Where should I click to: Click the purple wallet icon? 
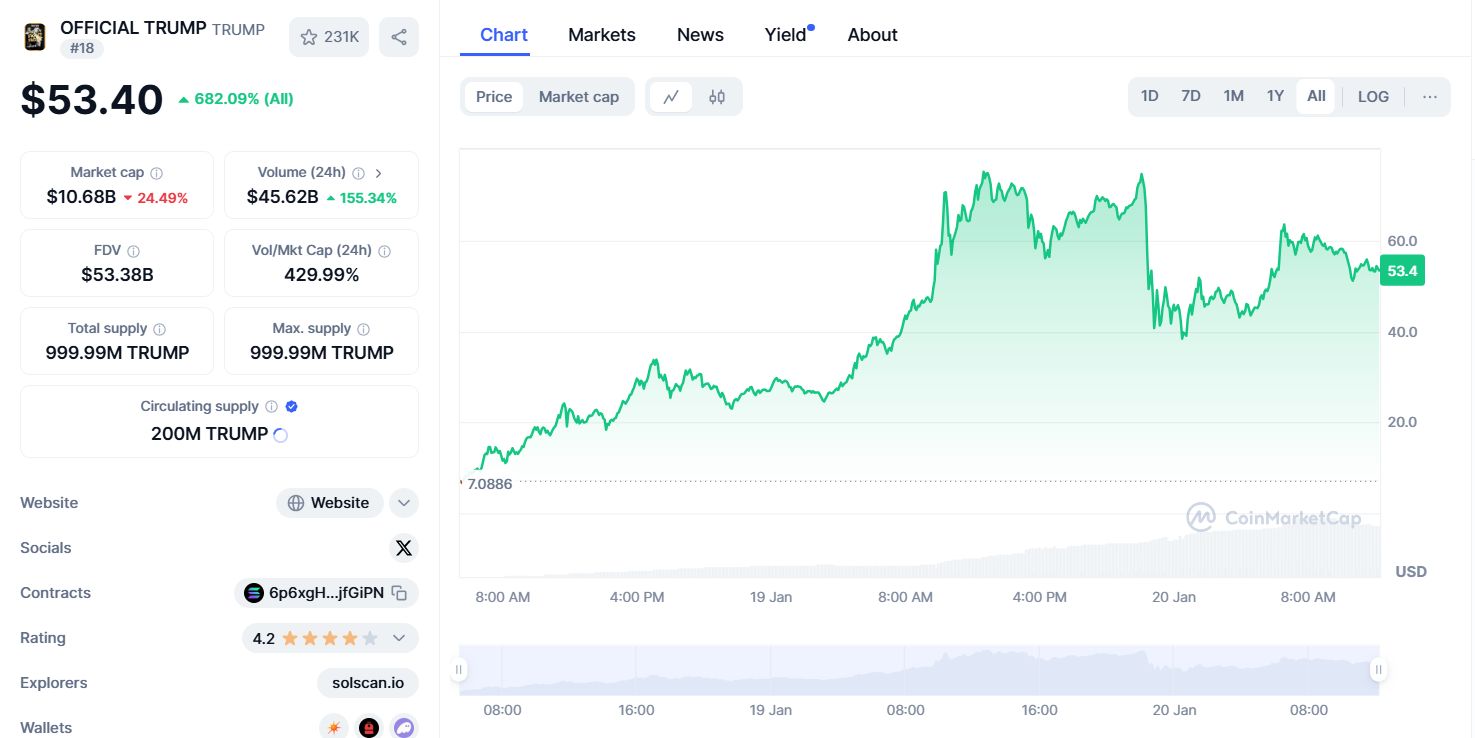coord(404,728)
